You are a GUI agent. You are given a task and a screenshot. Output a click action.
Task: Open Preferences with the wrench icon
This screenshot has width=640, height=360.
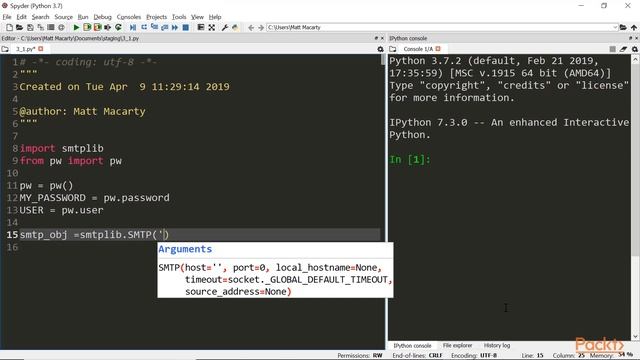pyautogui.click(x=224, y=27)
